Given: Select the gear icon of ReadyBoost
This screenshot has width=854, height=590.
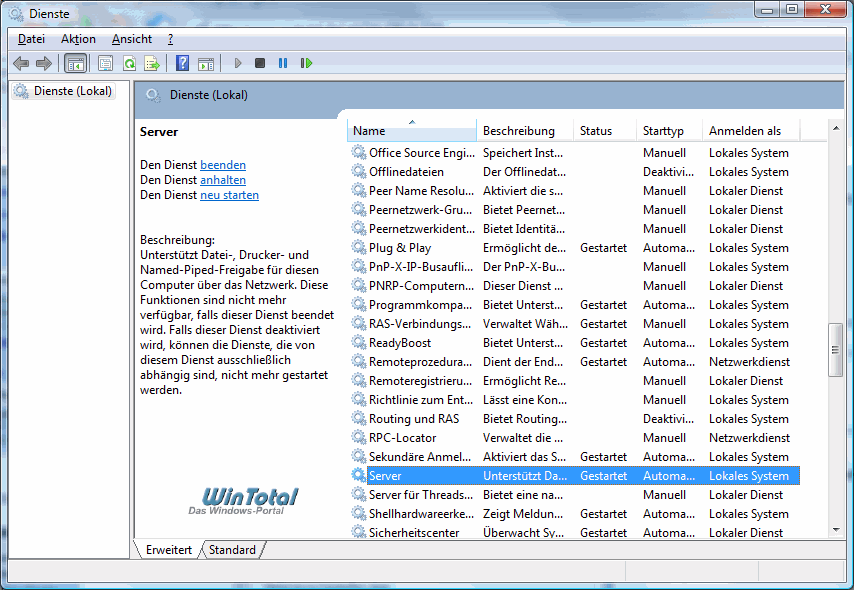Looking at the screenshot, I should click(358, 342).
